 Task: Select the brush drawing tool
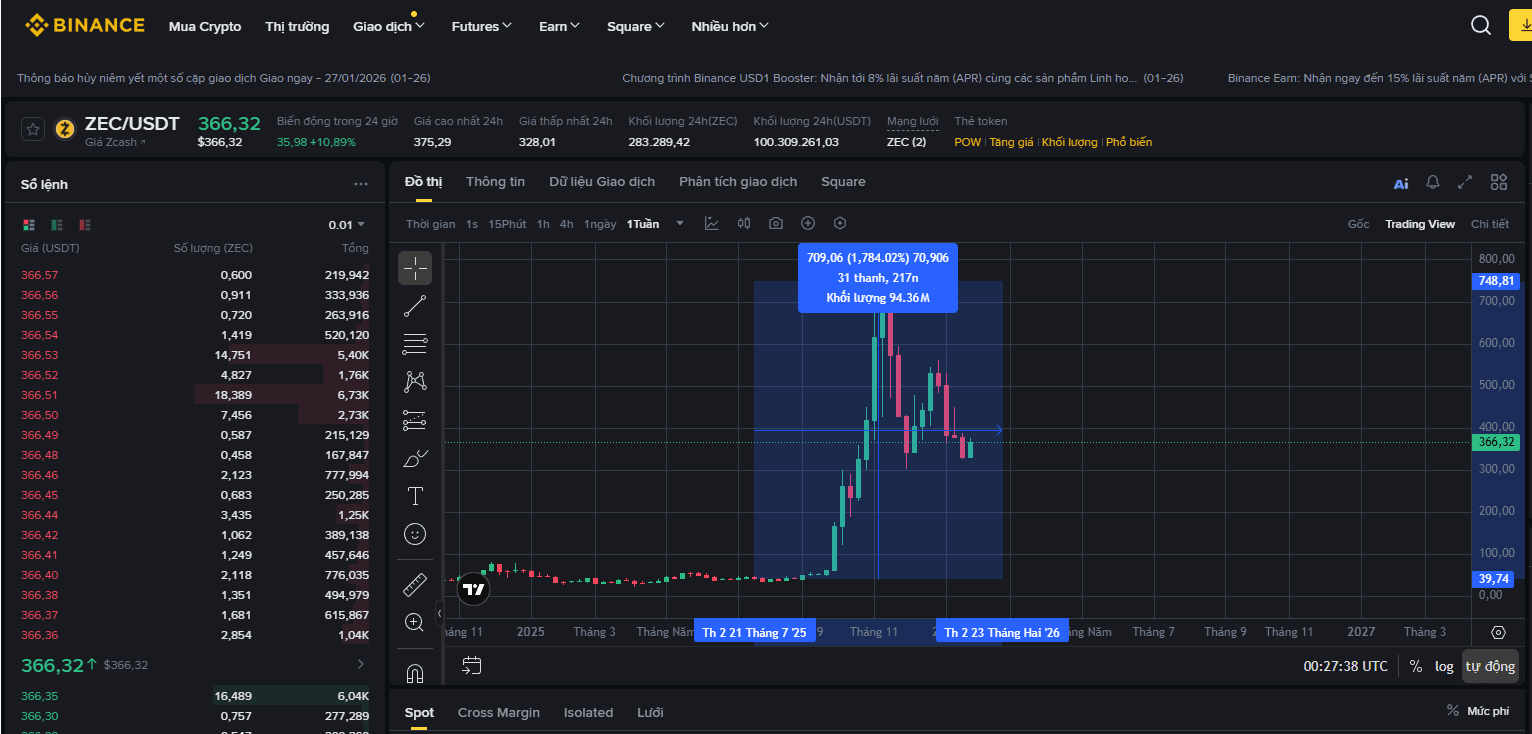[x=415, y=458]
